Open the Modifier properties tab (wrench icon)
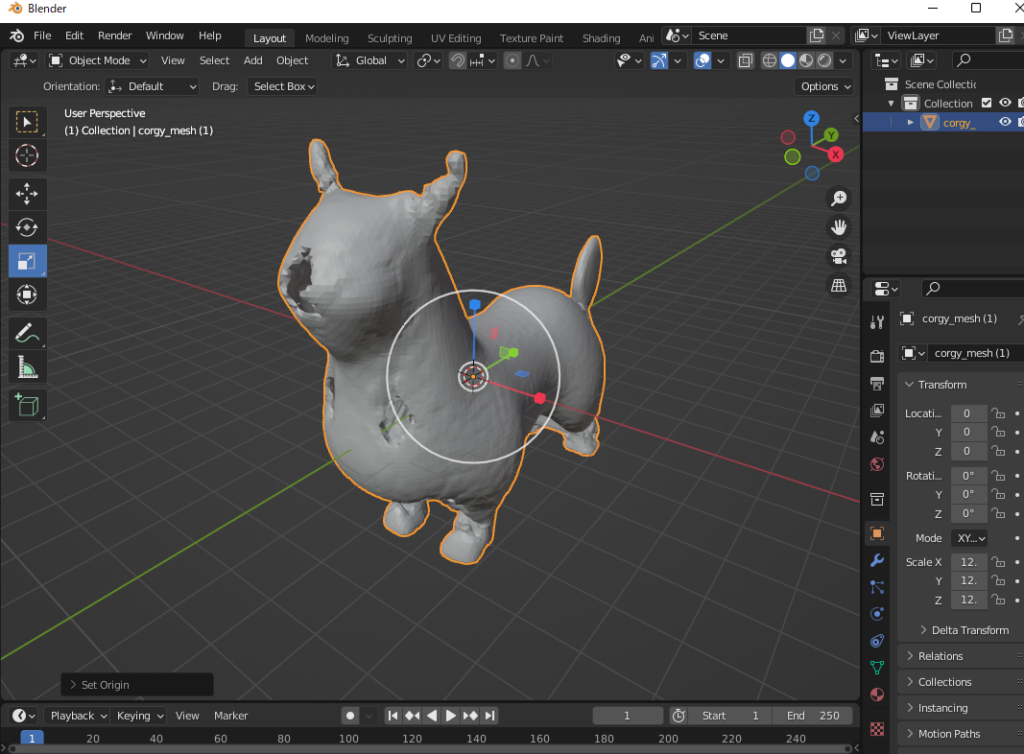1024x754 pixels. click(x=877, y=560)
